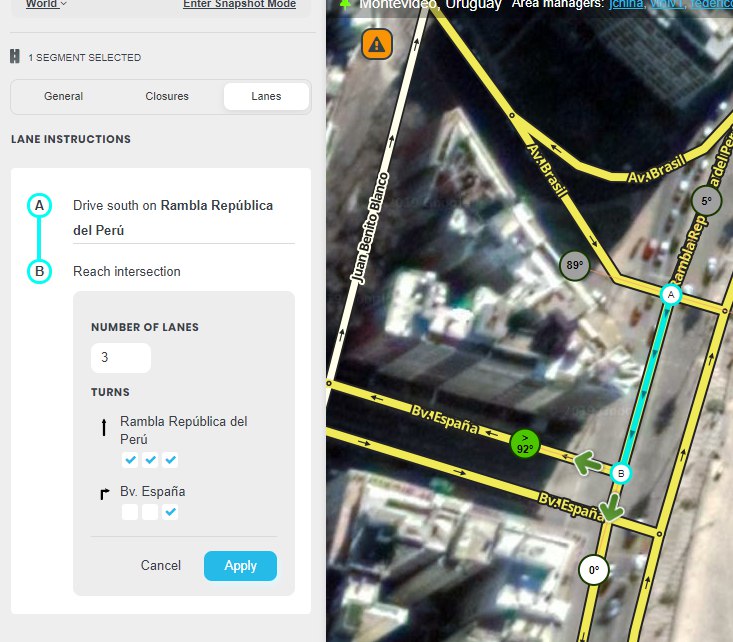Viewport: 733px width, 642px height.
Task: Click the green tree icon beside Montevideo
Action: [x=345, y=4]
